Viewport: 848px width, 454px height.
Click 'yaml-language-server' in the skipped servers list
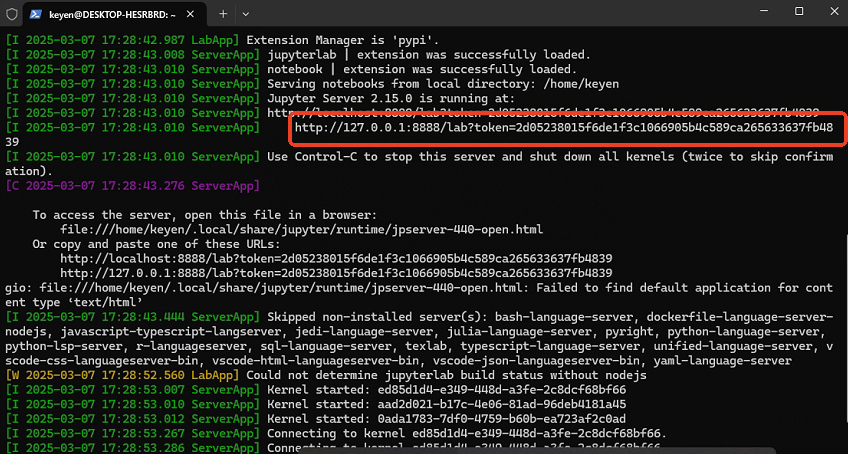(723, 360)
